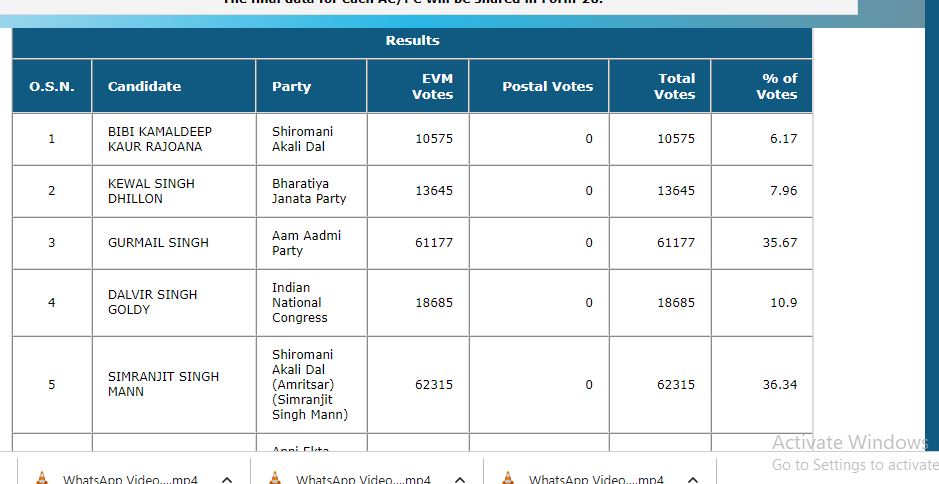The height and width of the screenshot is (484, 939).
Task: Click the Total Votes column header
Action: (675, 86)
